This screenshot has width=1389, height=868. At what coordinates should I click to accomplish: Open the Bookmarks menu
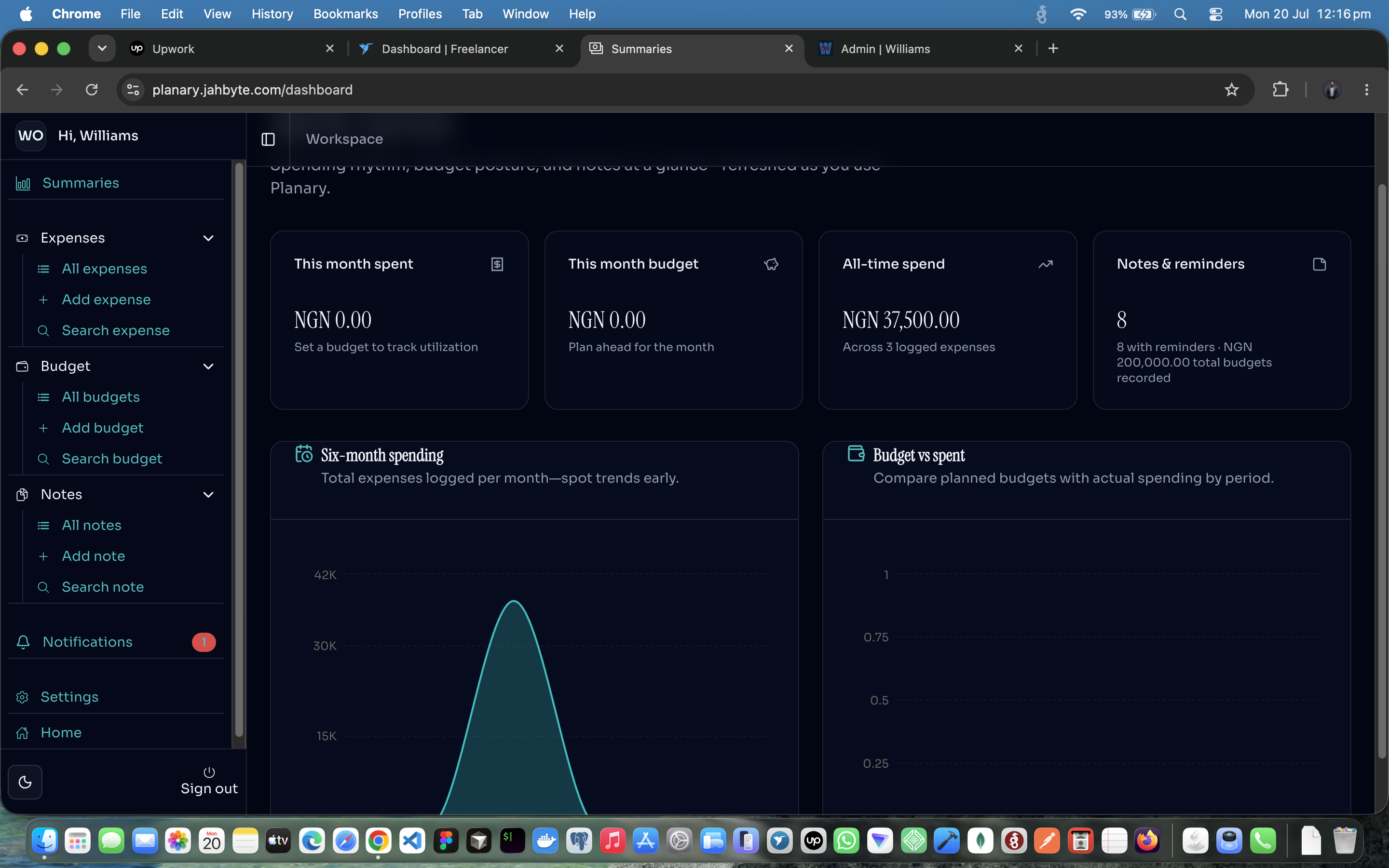coord(345,14)
